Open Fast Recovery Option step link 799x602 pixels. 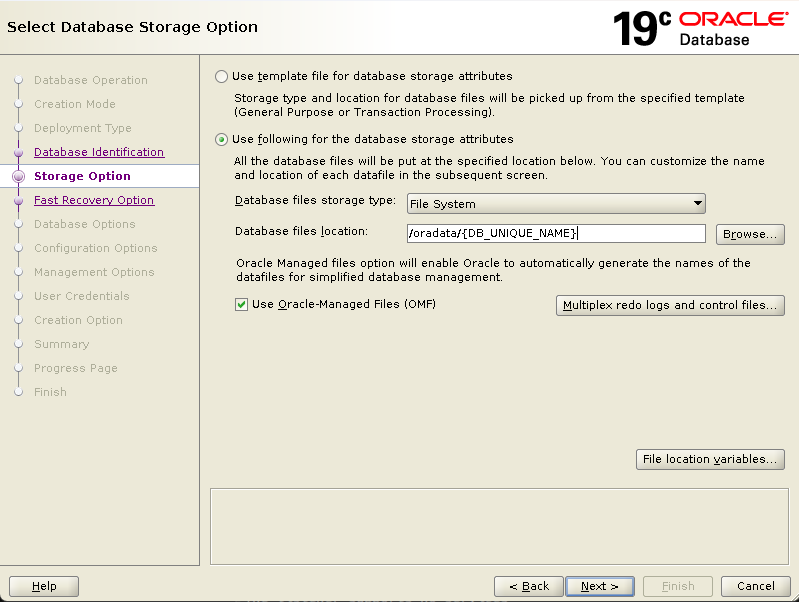click(94, 200)
